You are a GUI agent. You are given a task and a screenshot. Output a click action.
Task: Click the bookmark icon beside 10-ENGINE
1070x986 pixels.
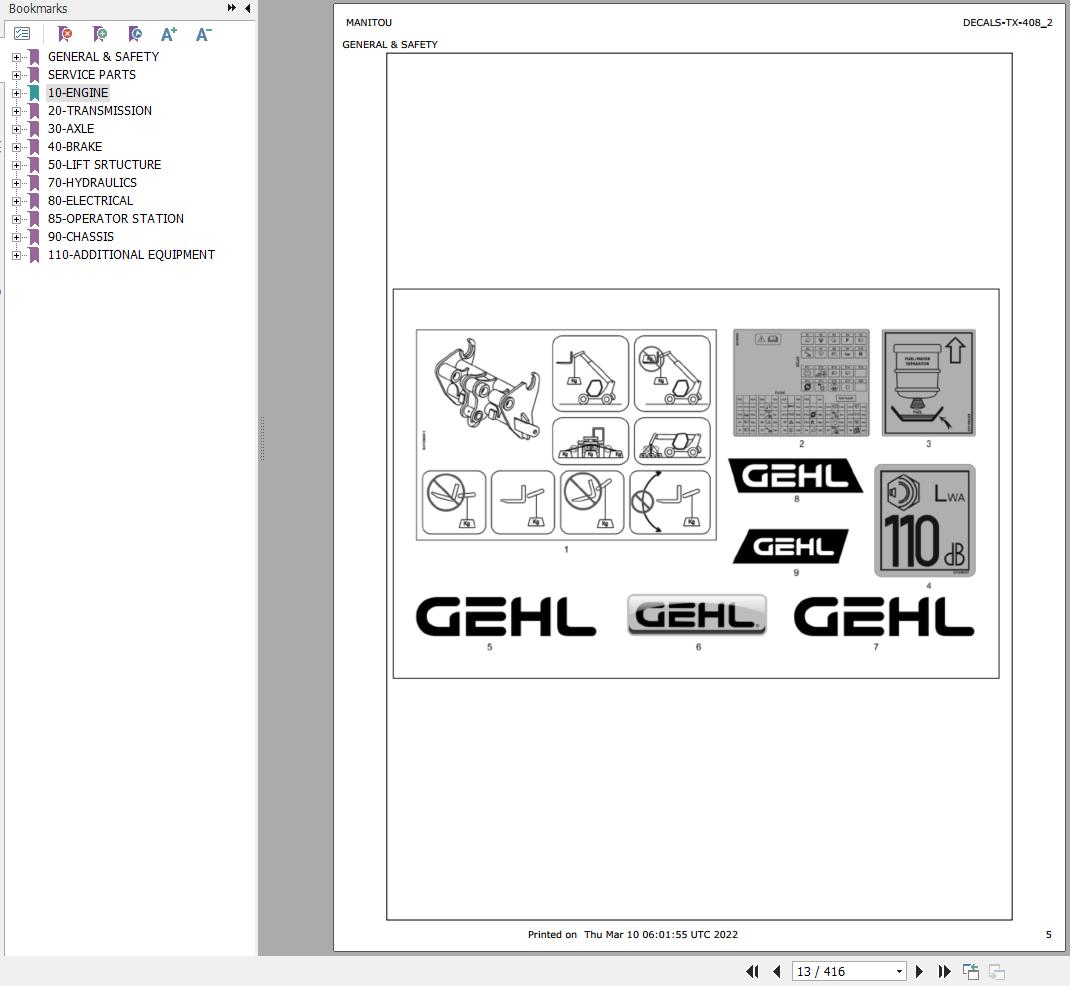[x=34, y=93]
